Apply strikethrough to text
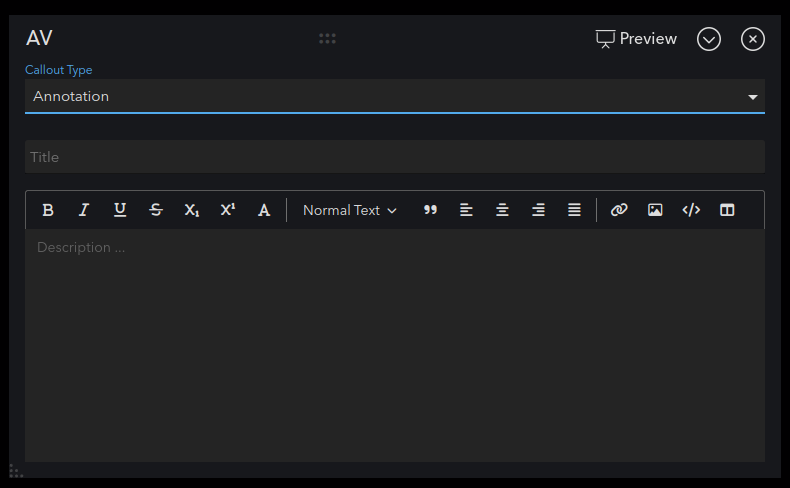 [x=156, y=210]
